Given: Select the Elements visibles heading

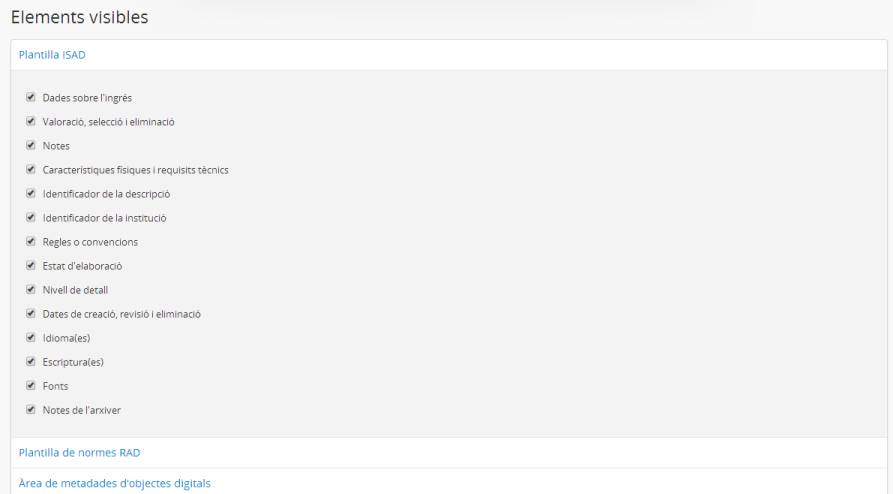Looking at the screenshot, I should point(80,17).
